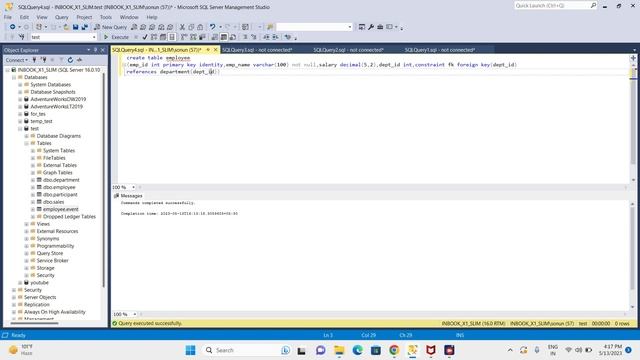Click the Paste clipboard icon
This screenshot has height=360, width=640.
point(200,27)
